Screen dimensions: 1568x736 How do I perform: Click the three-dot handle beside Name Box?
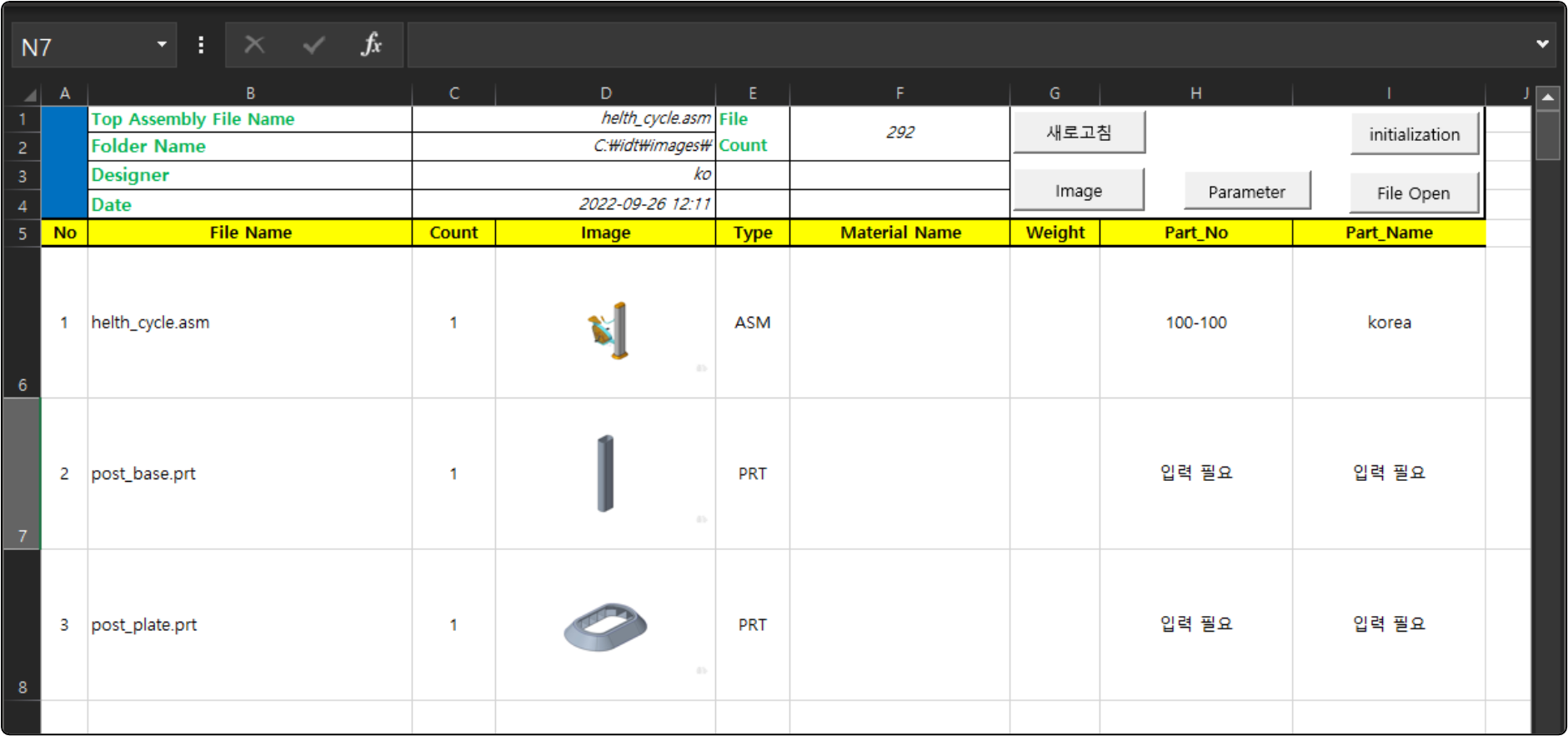(201, 45)
